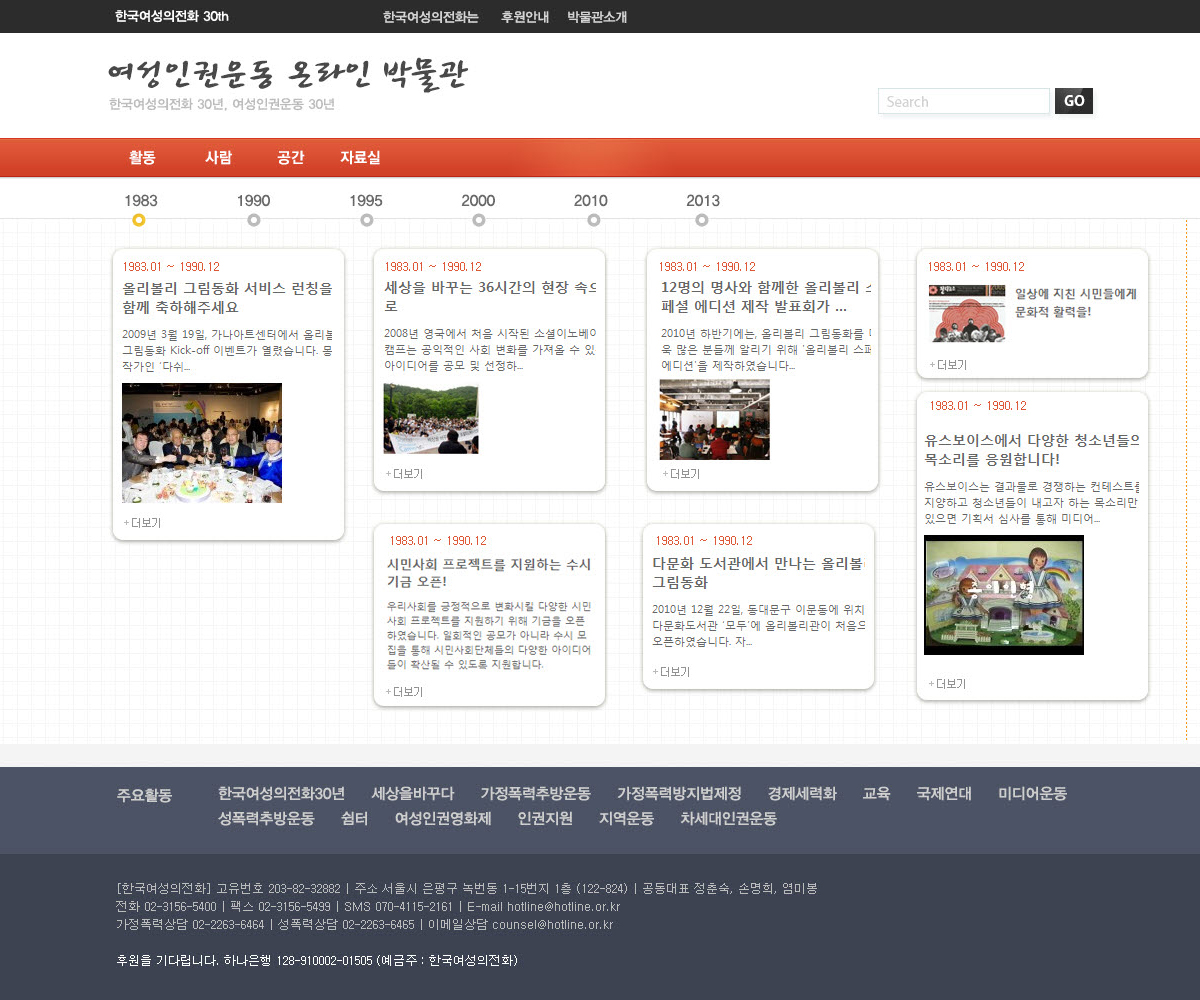
Task: Jump to 1990 on the timeline
Action: 254,219
